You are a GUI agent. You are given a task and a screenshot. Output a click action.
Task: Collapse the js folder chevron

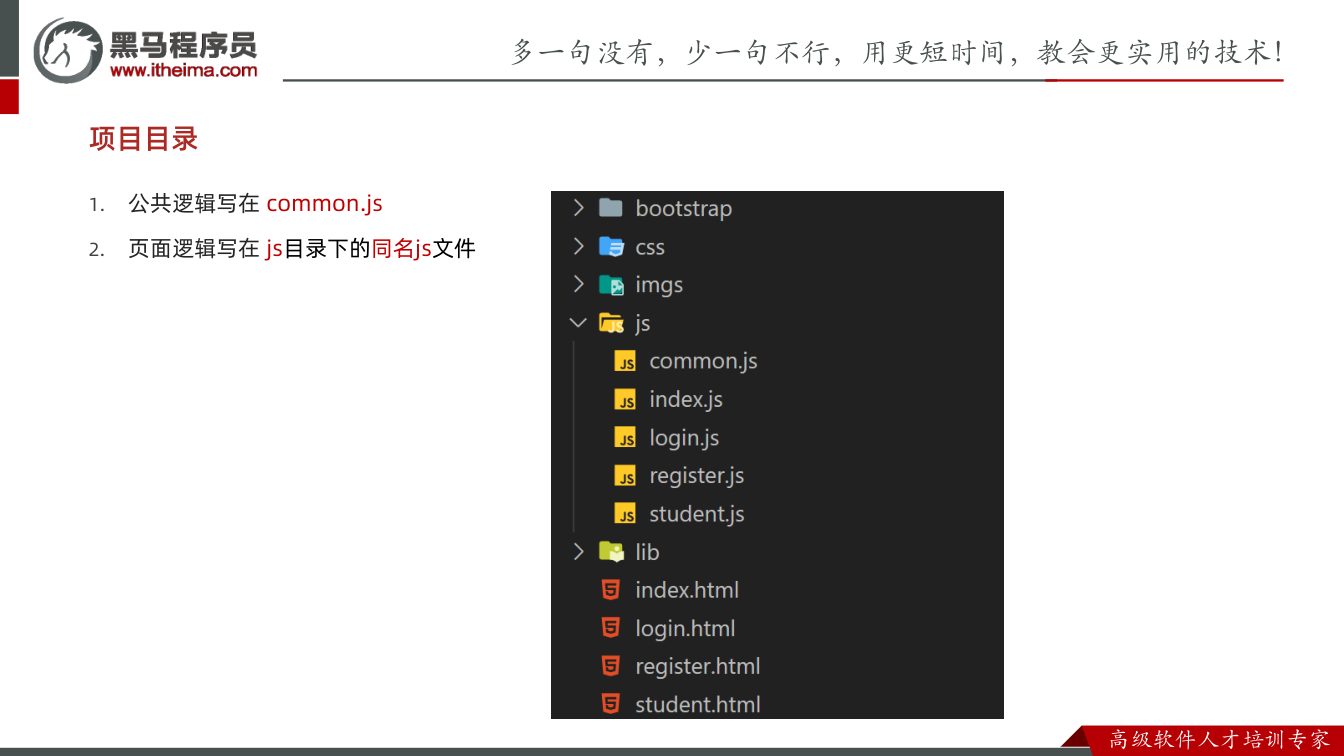coord(578,322)
